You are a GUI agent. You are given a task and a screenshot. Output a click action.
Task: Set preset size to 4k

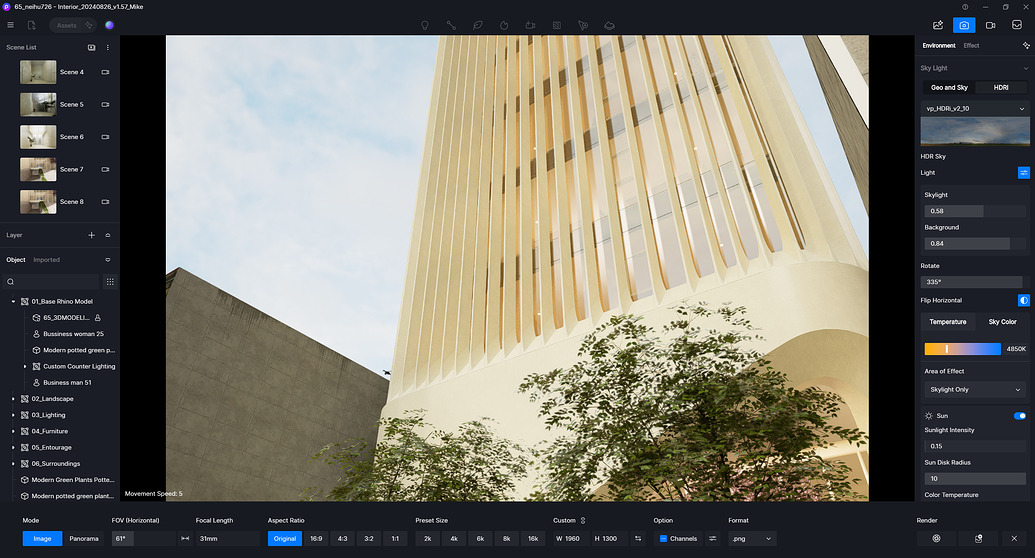454,539
